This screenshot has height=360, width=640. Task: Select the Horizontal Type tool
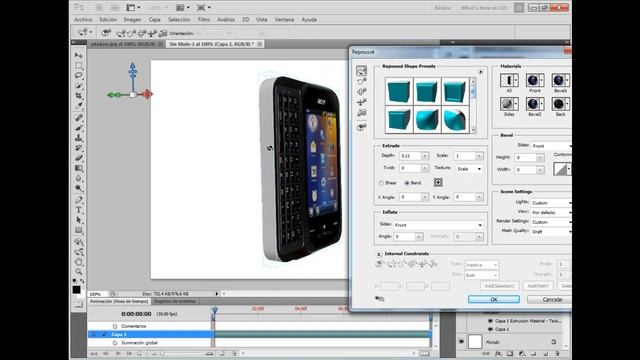[x=78, y=210]
